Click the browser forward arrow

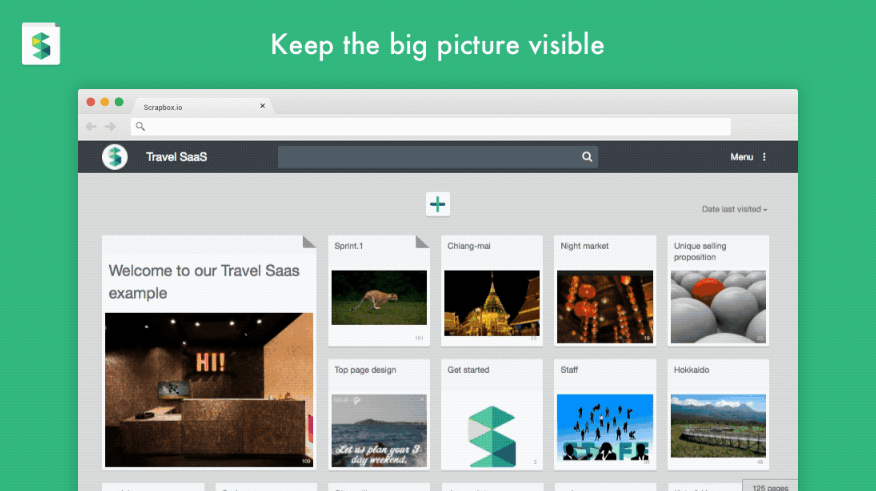(110, 127)
